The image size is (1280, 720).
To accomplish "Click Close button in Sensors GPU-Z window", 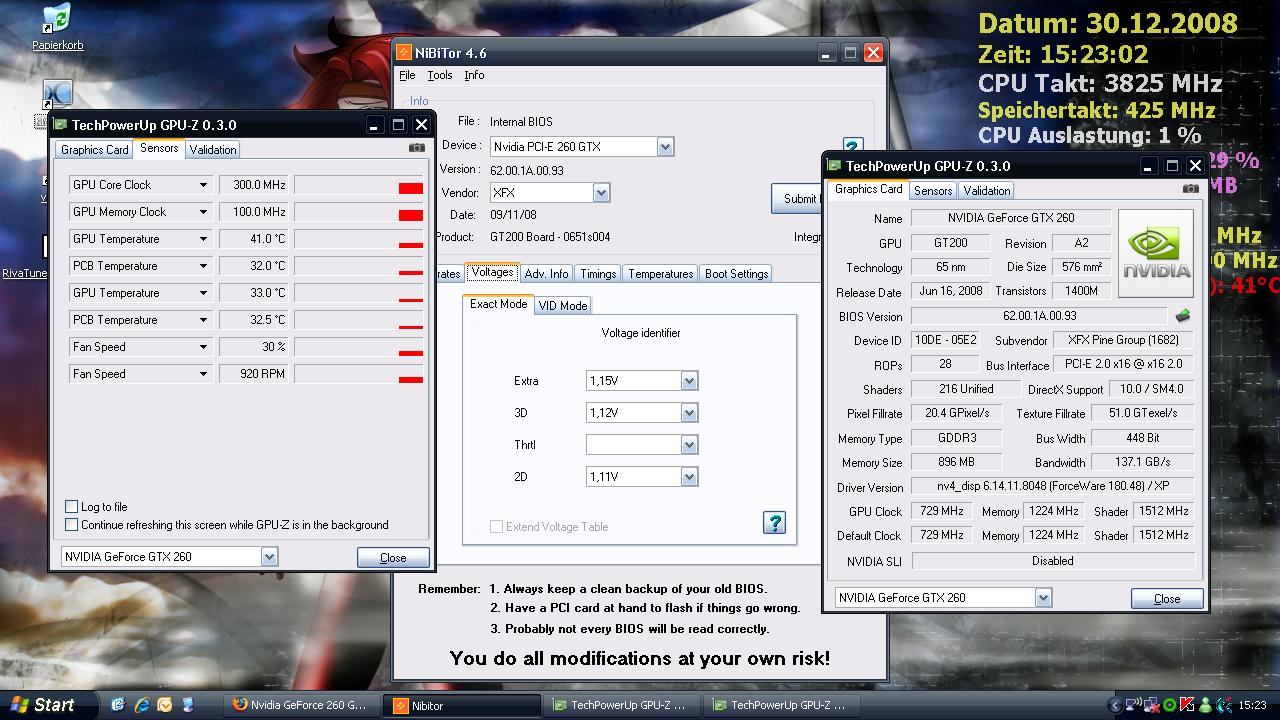I will point(393,558).
